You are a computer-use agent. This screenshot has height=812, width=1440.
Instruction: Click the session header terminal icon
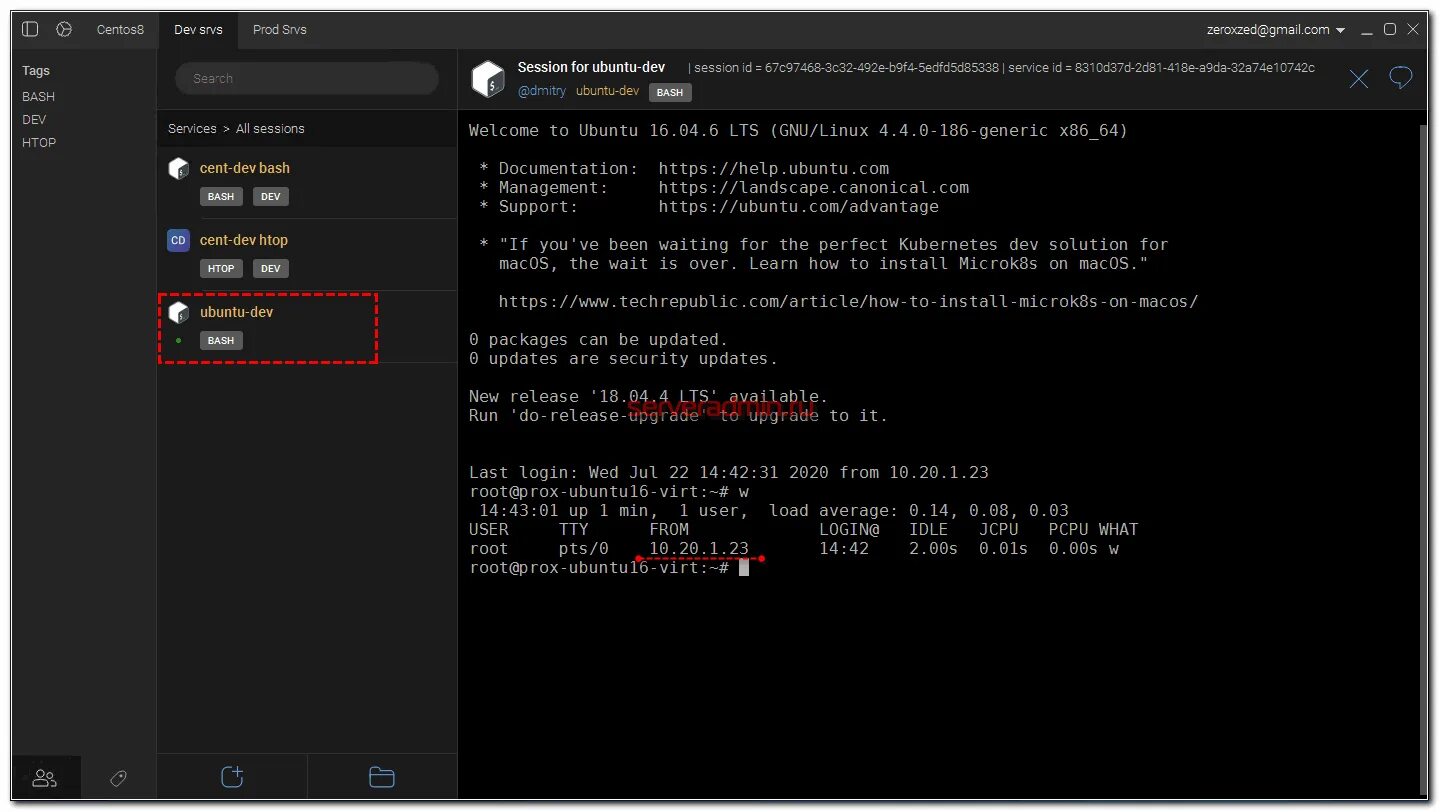[488, 78]
